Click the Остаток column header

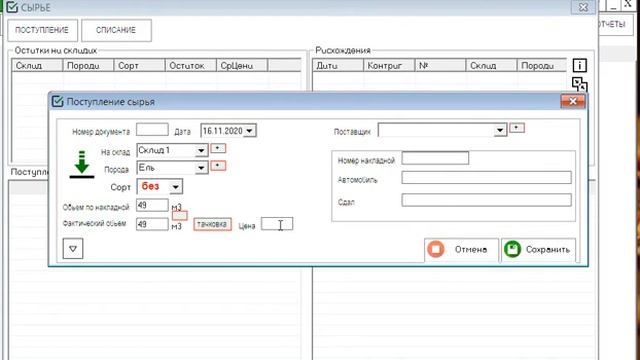(191, 65)
